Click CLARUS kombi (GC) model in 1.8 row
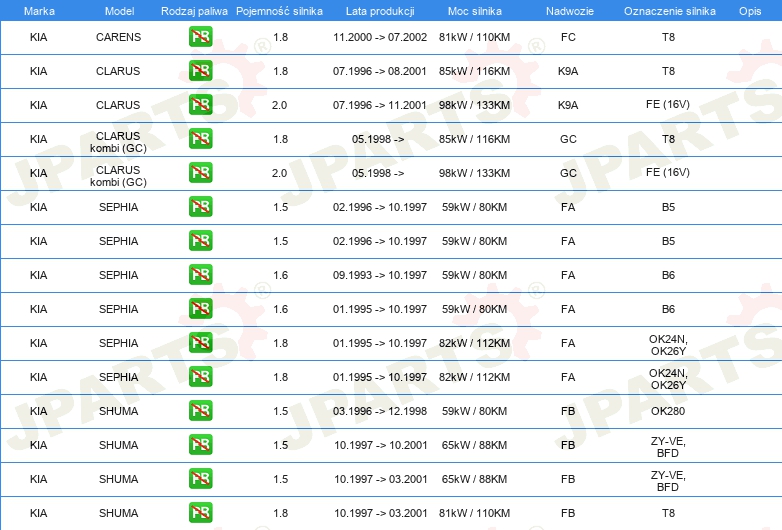This screenshot has width=782, height=530. 118,142
